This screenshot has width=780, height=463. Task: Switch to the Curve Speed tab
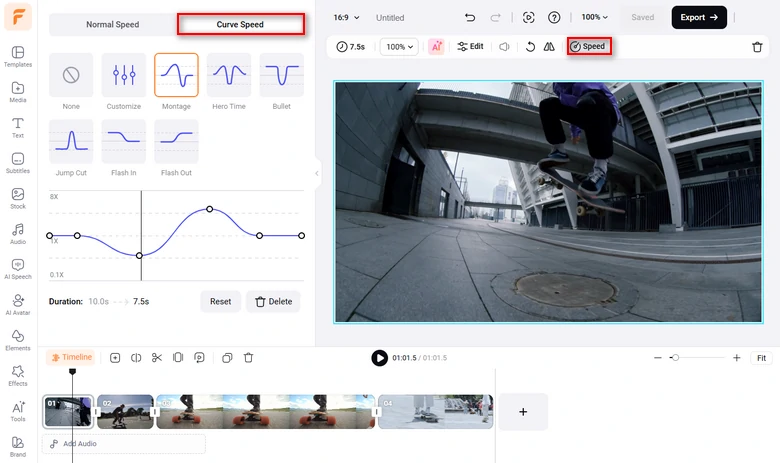coord(240,24)
